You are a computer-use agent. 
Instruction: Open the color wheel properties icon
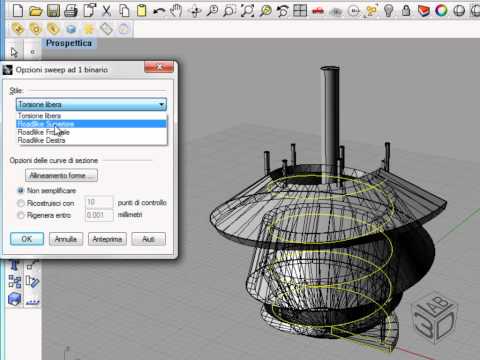(x=442, y=11)
